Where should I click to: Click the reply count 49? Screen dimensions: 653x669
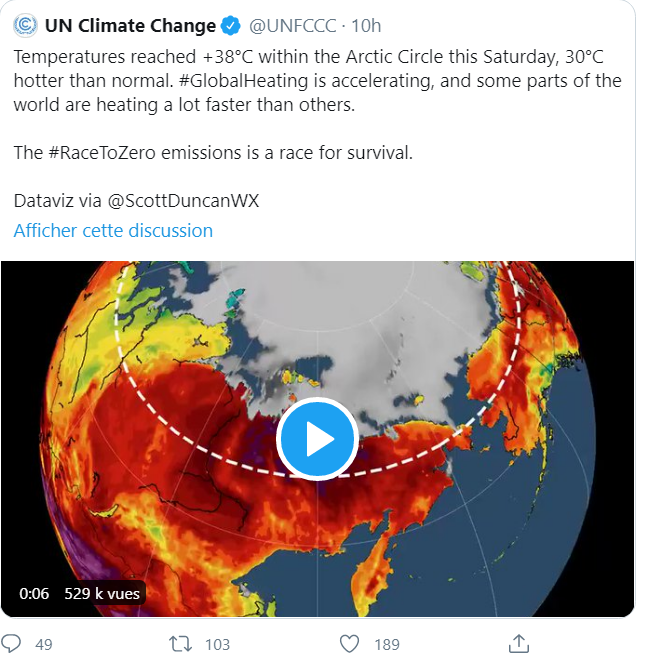[43, 644]
